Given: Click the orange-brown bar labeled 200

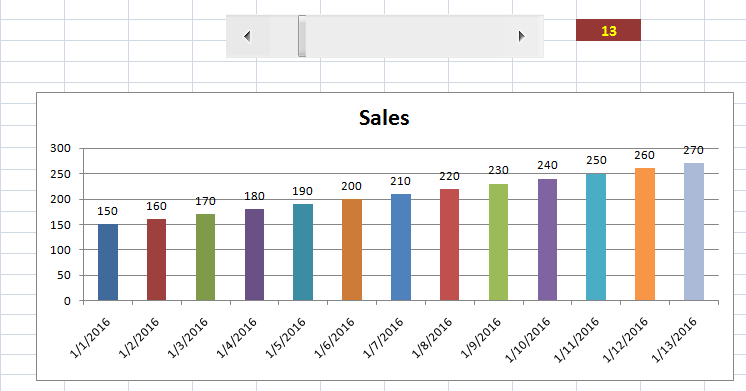Looking at the screenshot, I should point(352,250).
